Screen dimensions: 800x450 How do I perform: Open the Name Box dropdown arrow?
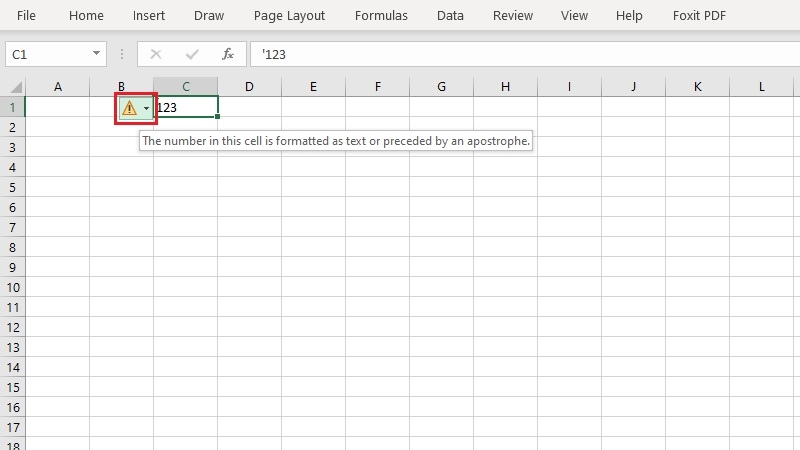point(96,53)
